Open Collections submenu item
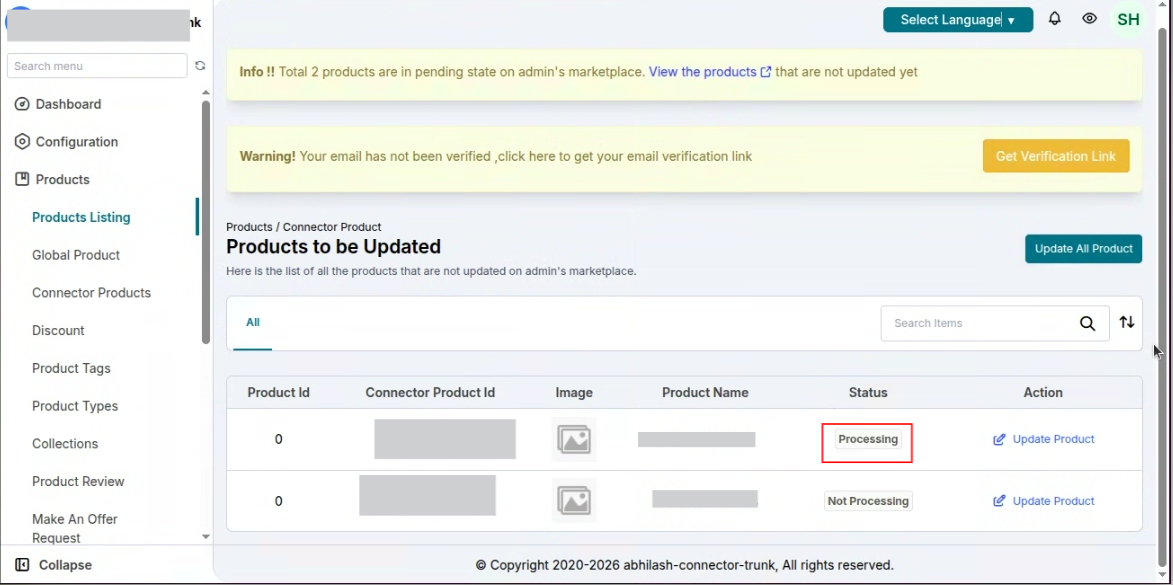 pyautogui.click(x=65, y=444)
